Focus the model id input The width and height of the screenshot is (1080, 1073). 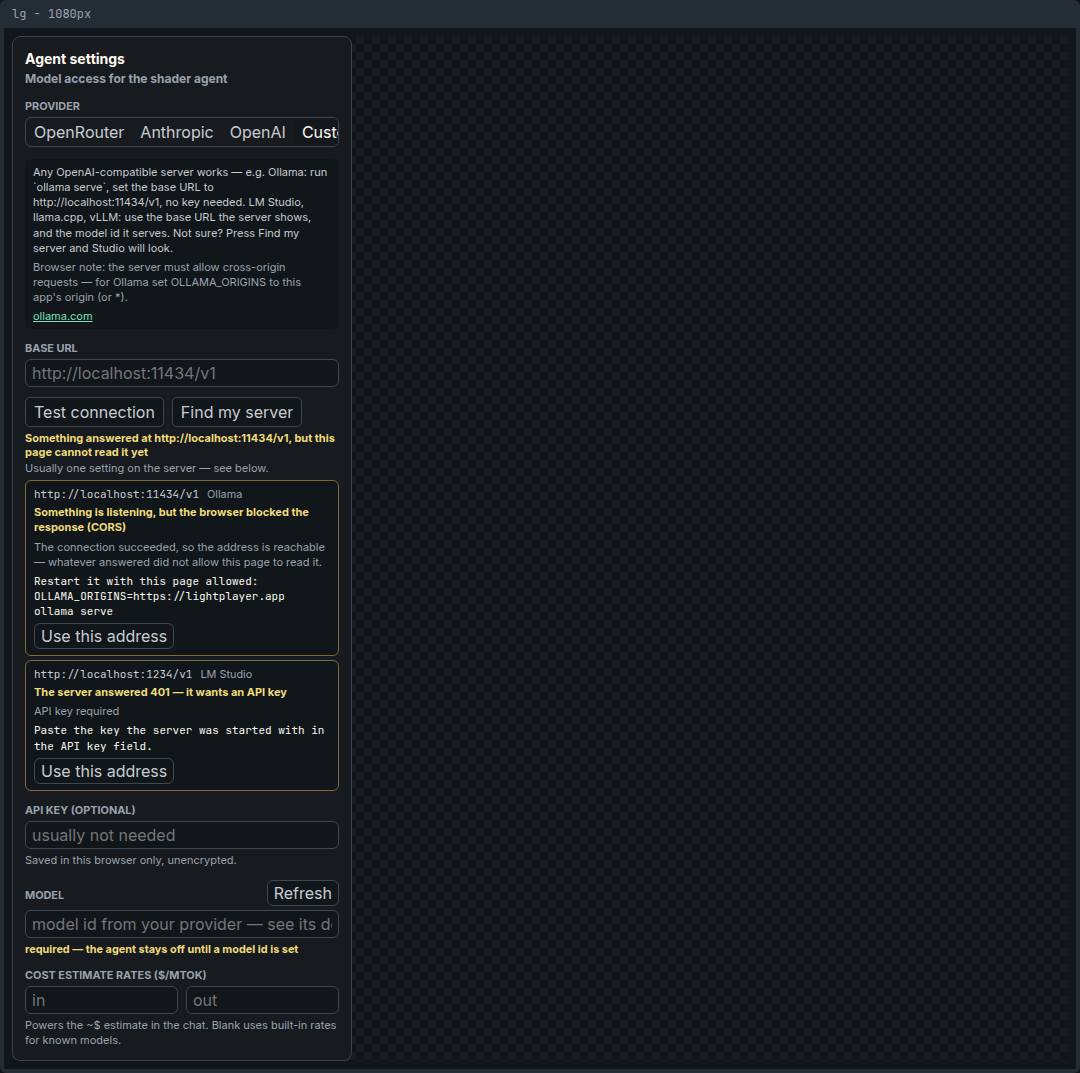tap(182, 924)
